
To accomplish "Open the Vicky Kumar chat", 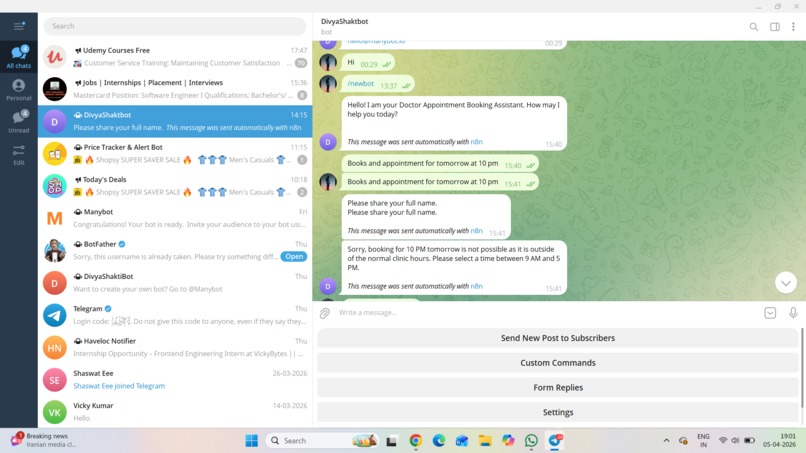I will [x=175, y=412].
